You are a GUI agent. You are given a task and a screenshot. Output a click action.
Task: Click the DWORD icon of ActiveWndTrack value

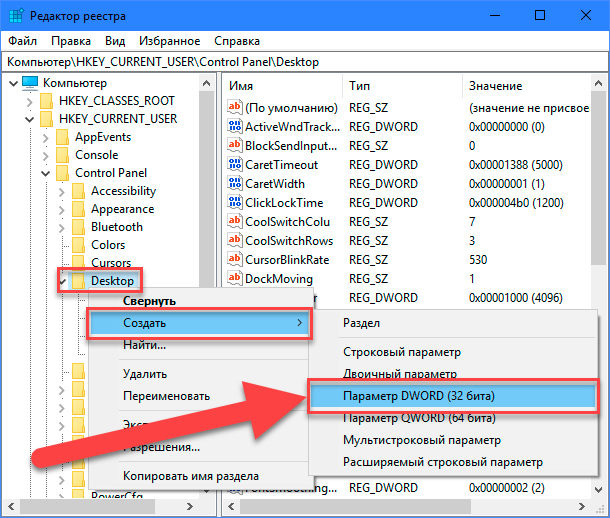point(235,126)
